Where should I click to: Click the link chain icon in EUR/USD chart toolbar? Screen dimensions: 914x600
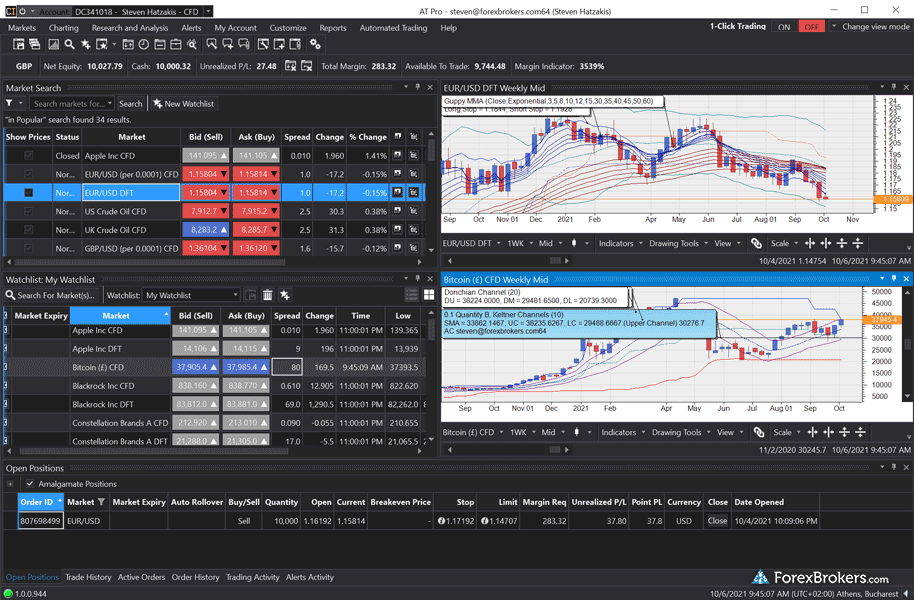pyautogui.click(x=756, y=243)
